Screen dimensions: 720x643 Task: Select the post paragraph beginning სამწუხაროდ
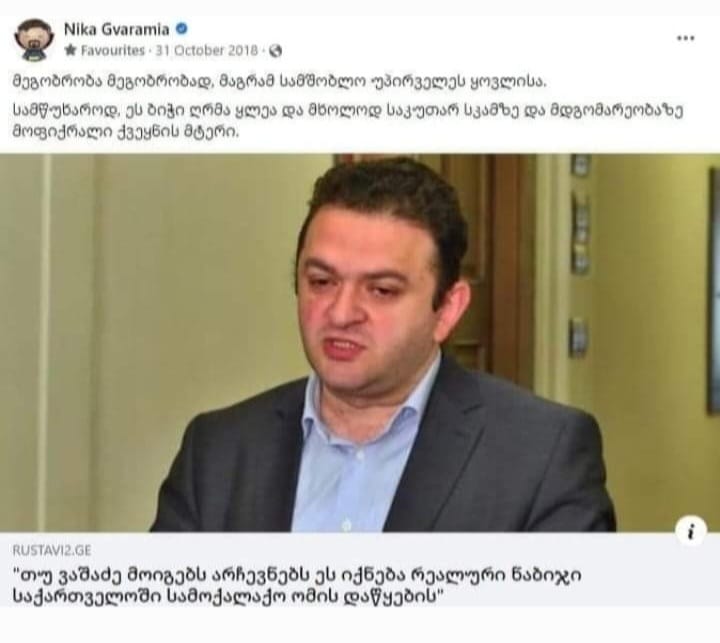[348, 121]
